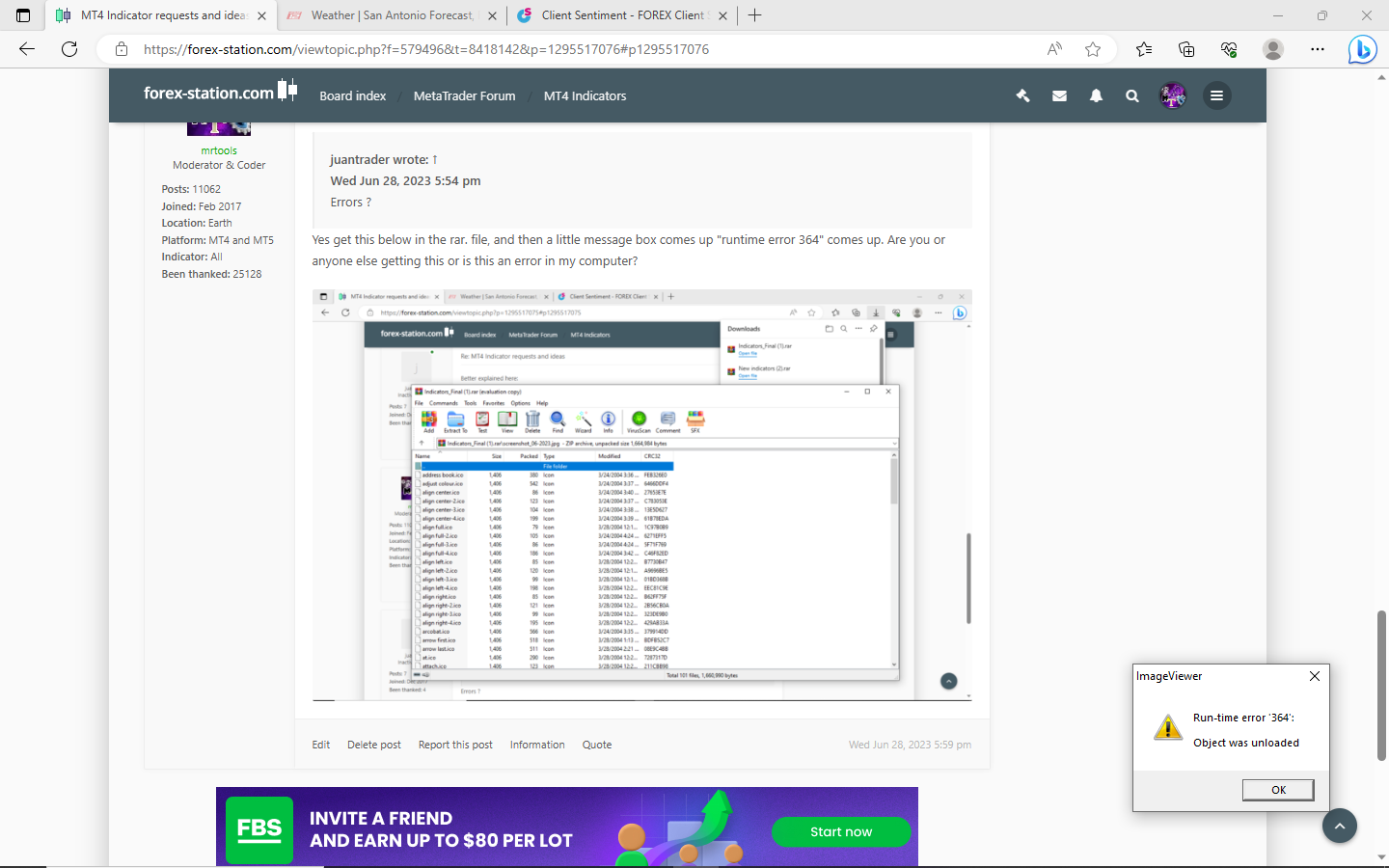Add this page to favorites star
The width and height of the screenshot is (1389, 868).
1093,49
